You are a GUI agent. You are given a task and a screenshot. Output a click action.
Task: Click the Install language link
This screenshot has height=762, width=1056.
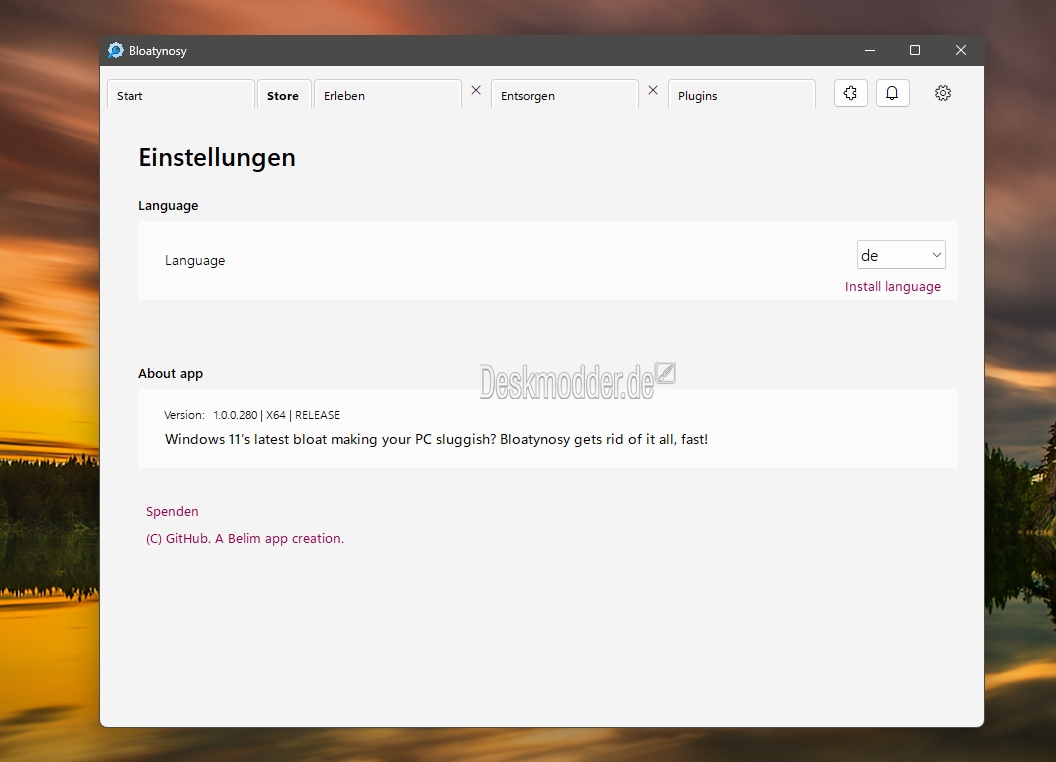pyautogui.click(x=892, y=286)
